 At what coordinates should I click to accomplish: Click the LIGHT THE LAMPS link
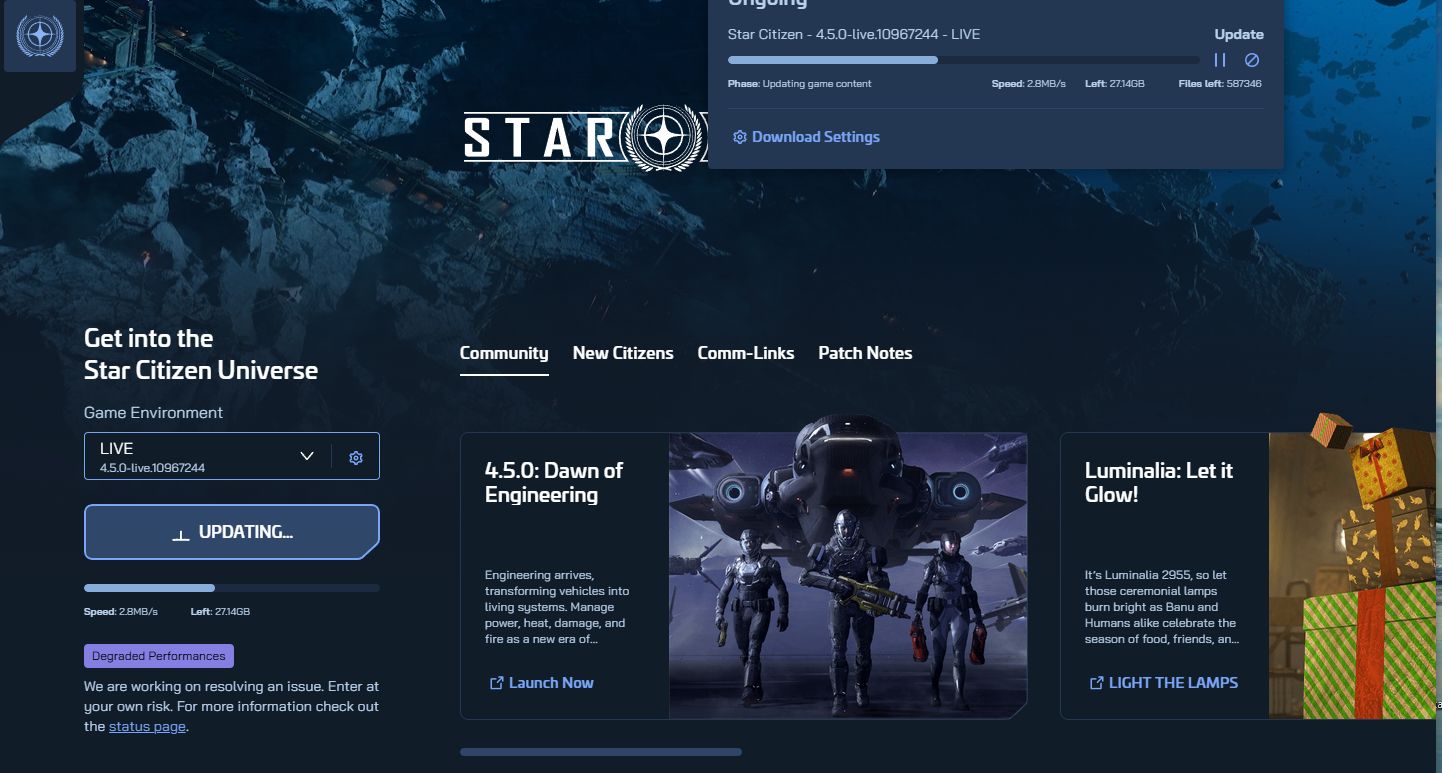click(1163, 683)
